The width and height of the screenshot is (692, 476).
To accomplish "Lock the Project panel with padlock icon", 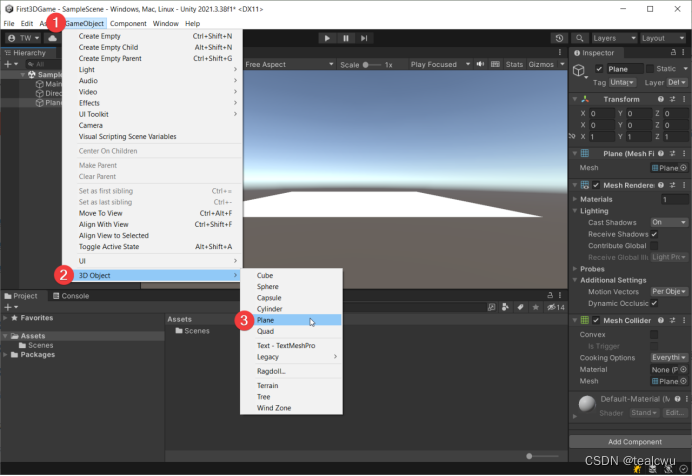I will 550,295.
